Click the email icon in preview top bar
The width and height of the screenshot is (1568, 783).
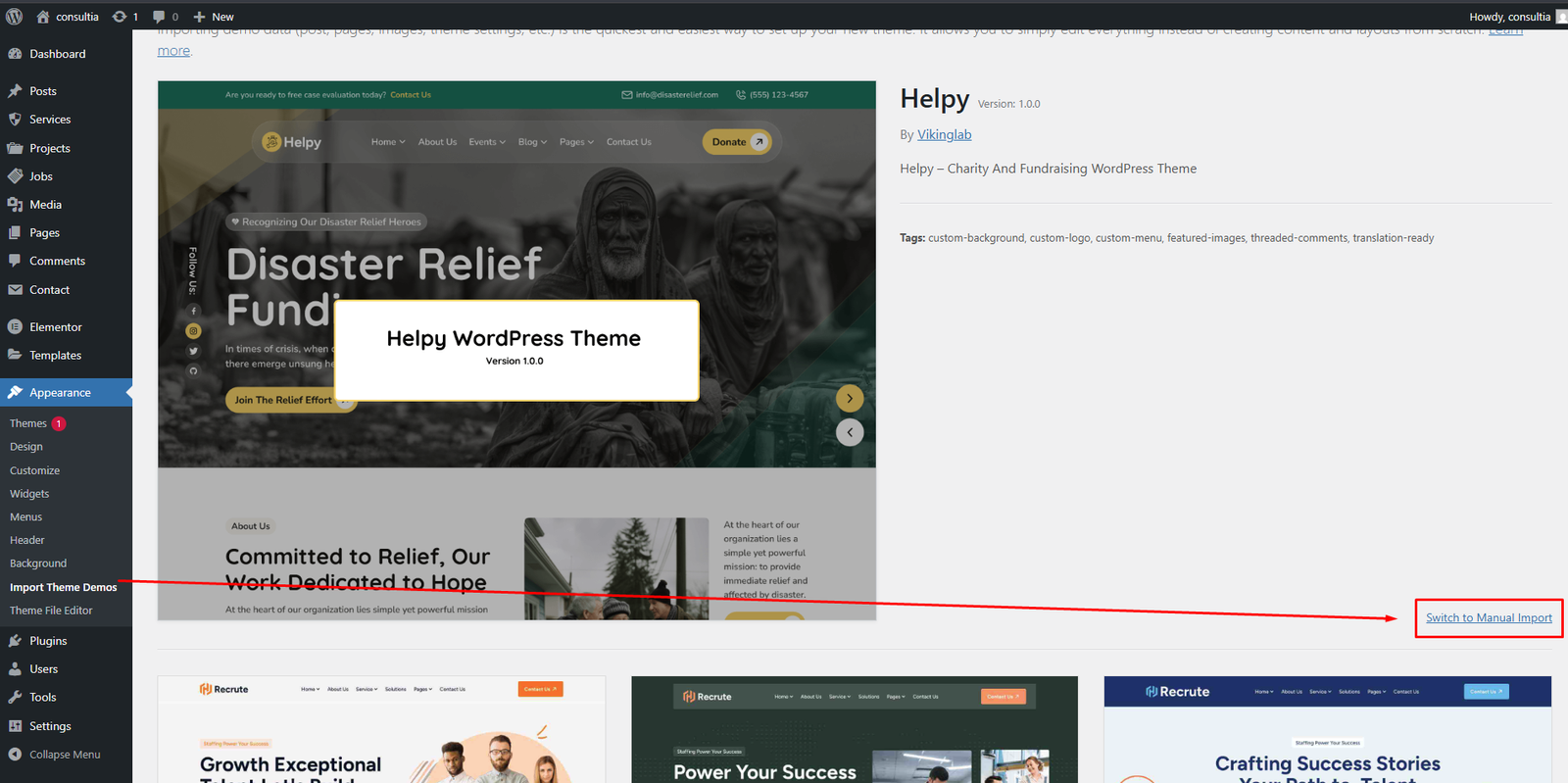coord(627,95)
